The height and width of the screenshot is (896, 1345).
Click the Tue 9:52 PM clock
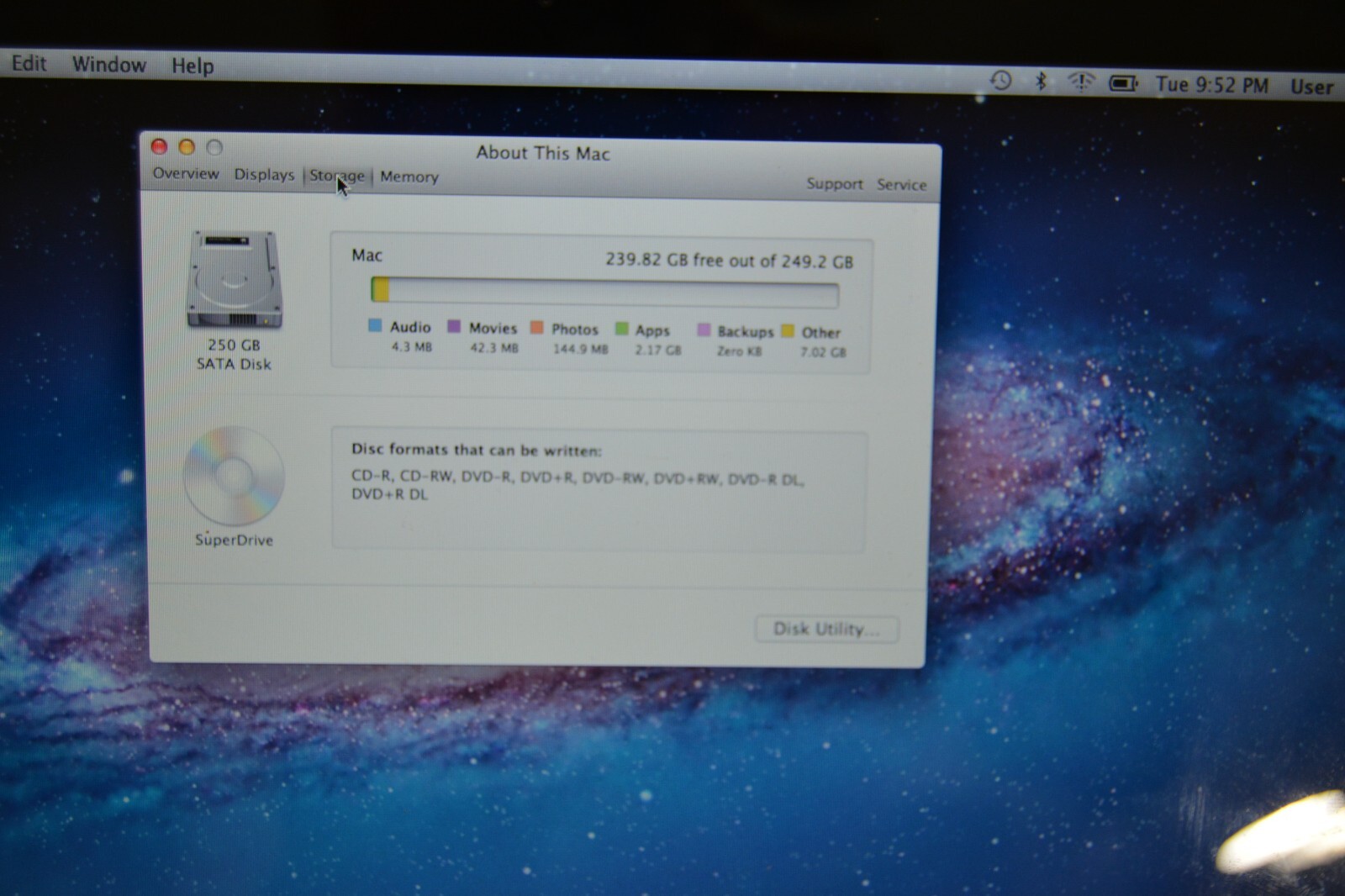click(x=1212, y=85)
